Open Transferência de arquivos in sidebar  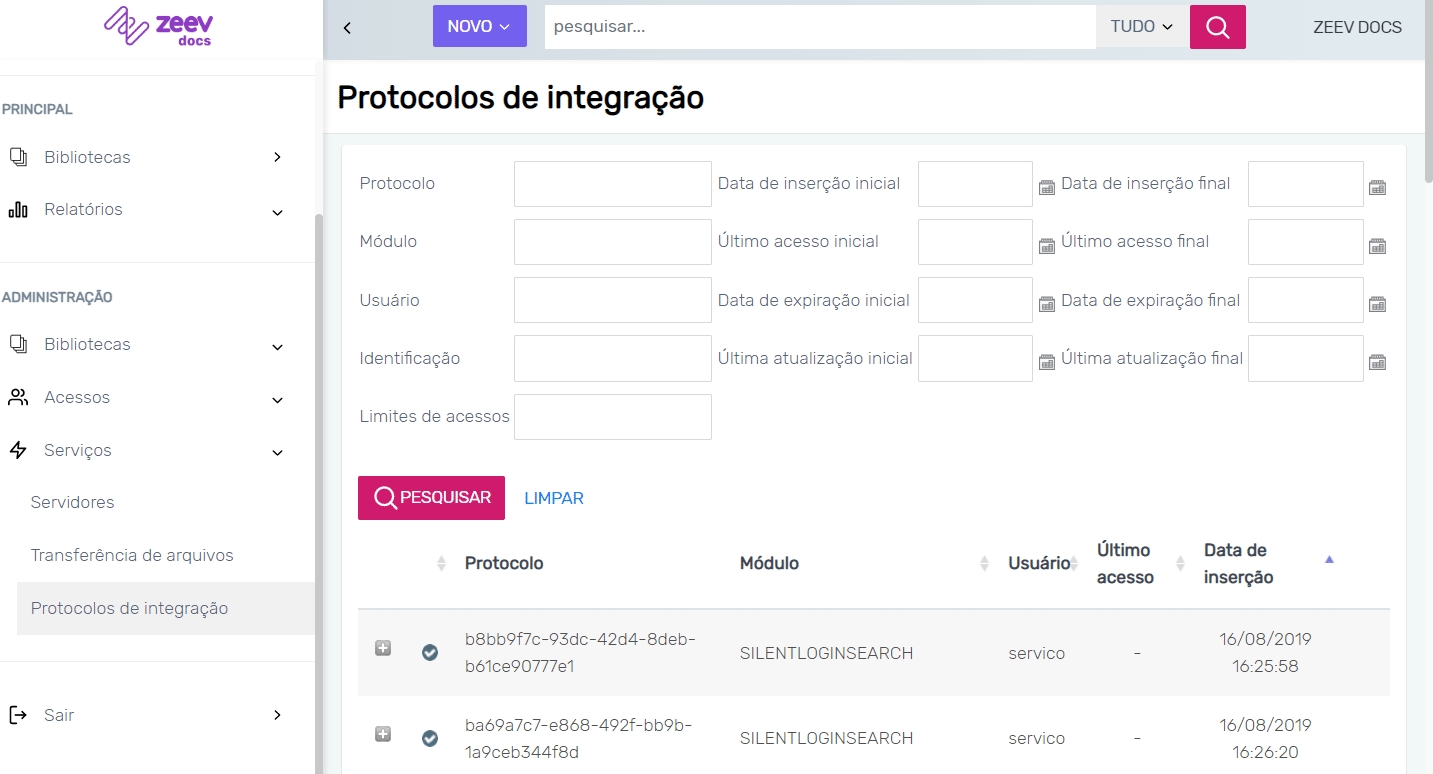pos(132,555)
